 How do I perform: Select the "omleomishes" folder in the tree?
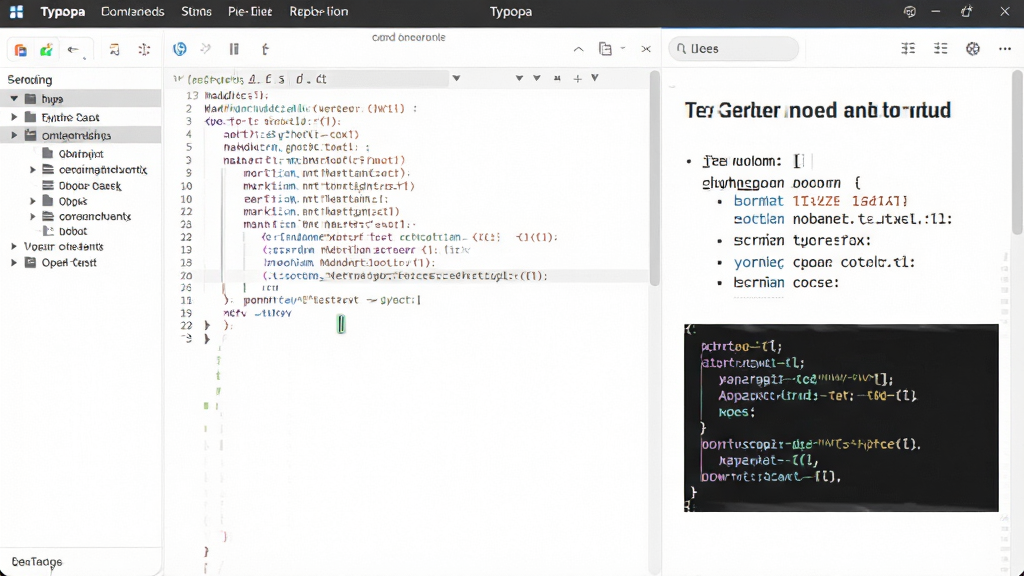click(76, 136)
